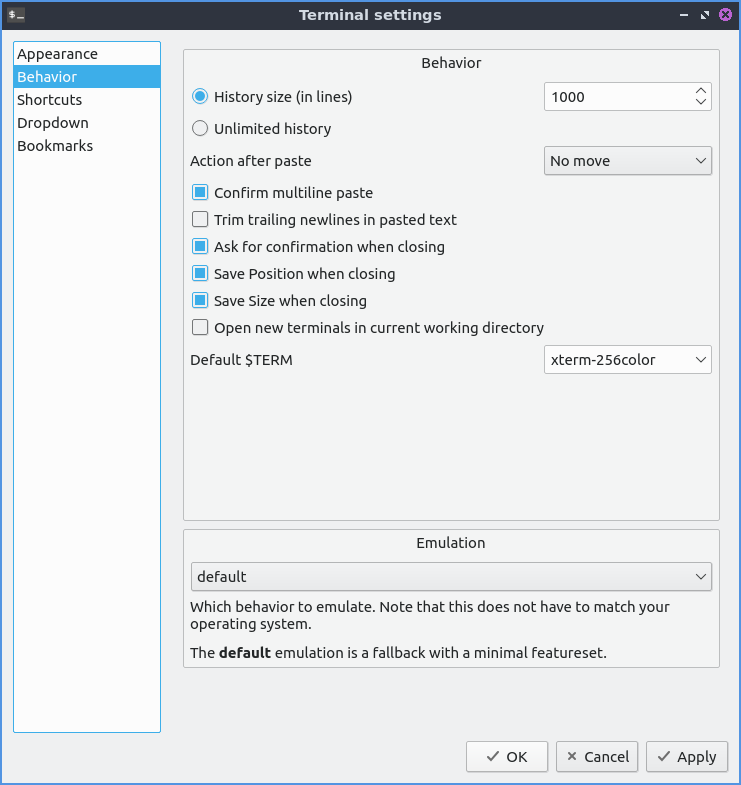The width and height of the screenshot is (741, 785).
Task: Enable Trim trailing newlines in pasted text
Action: coord(200,219)
